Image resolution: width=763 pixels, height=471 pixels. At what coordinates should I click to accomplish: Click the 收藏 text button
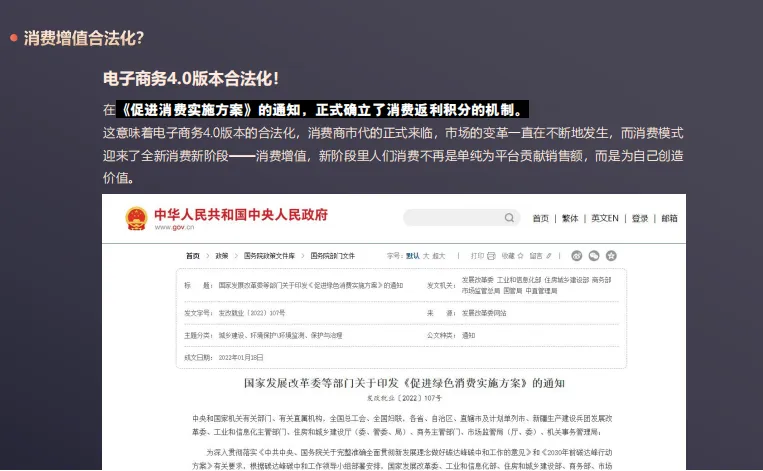[508, 256]
